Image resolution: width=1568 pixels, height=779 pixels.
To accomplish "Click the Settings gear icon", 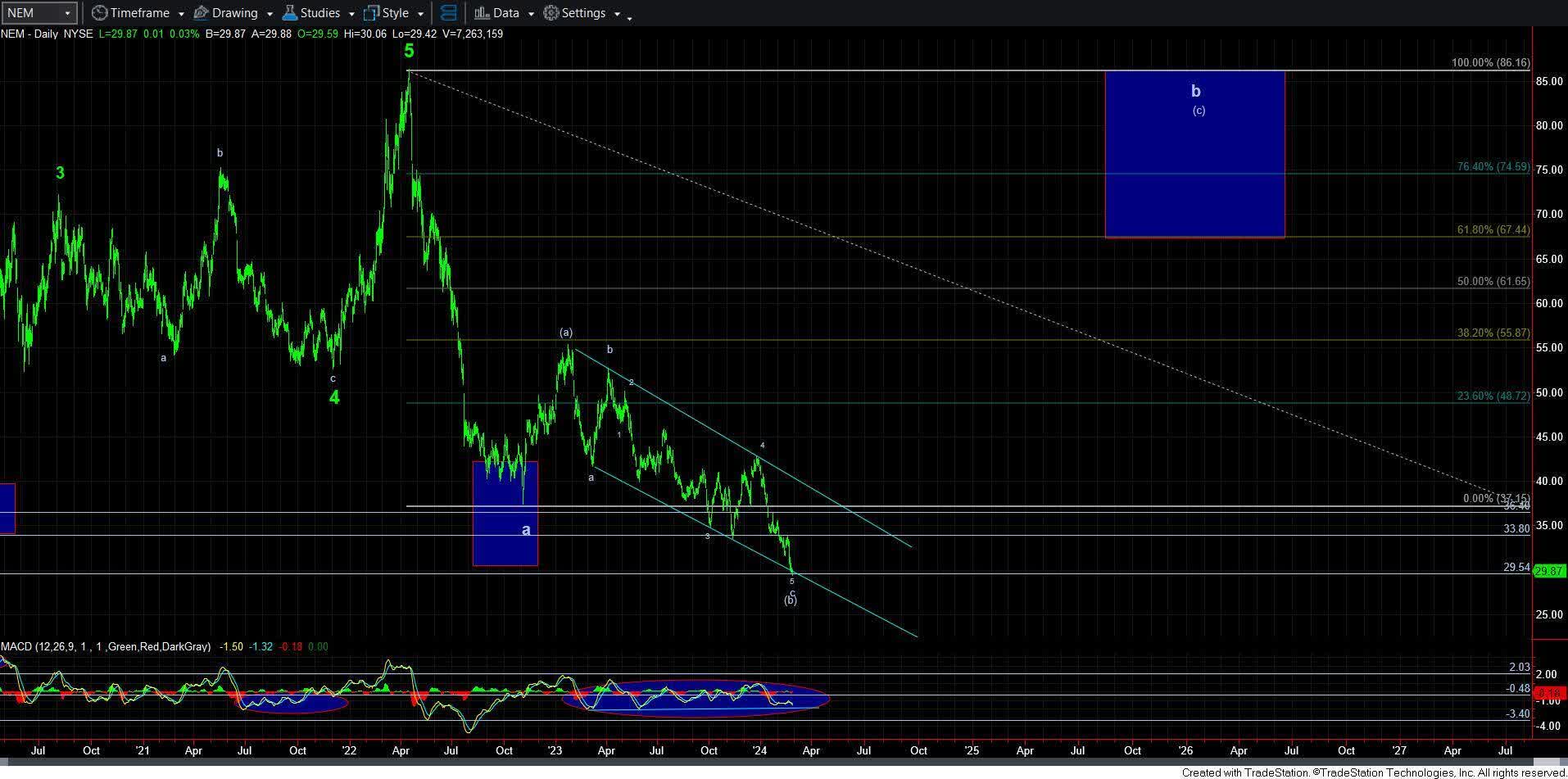I will [551, 13].
